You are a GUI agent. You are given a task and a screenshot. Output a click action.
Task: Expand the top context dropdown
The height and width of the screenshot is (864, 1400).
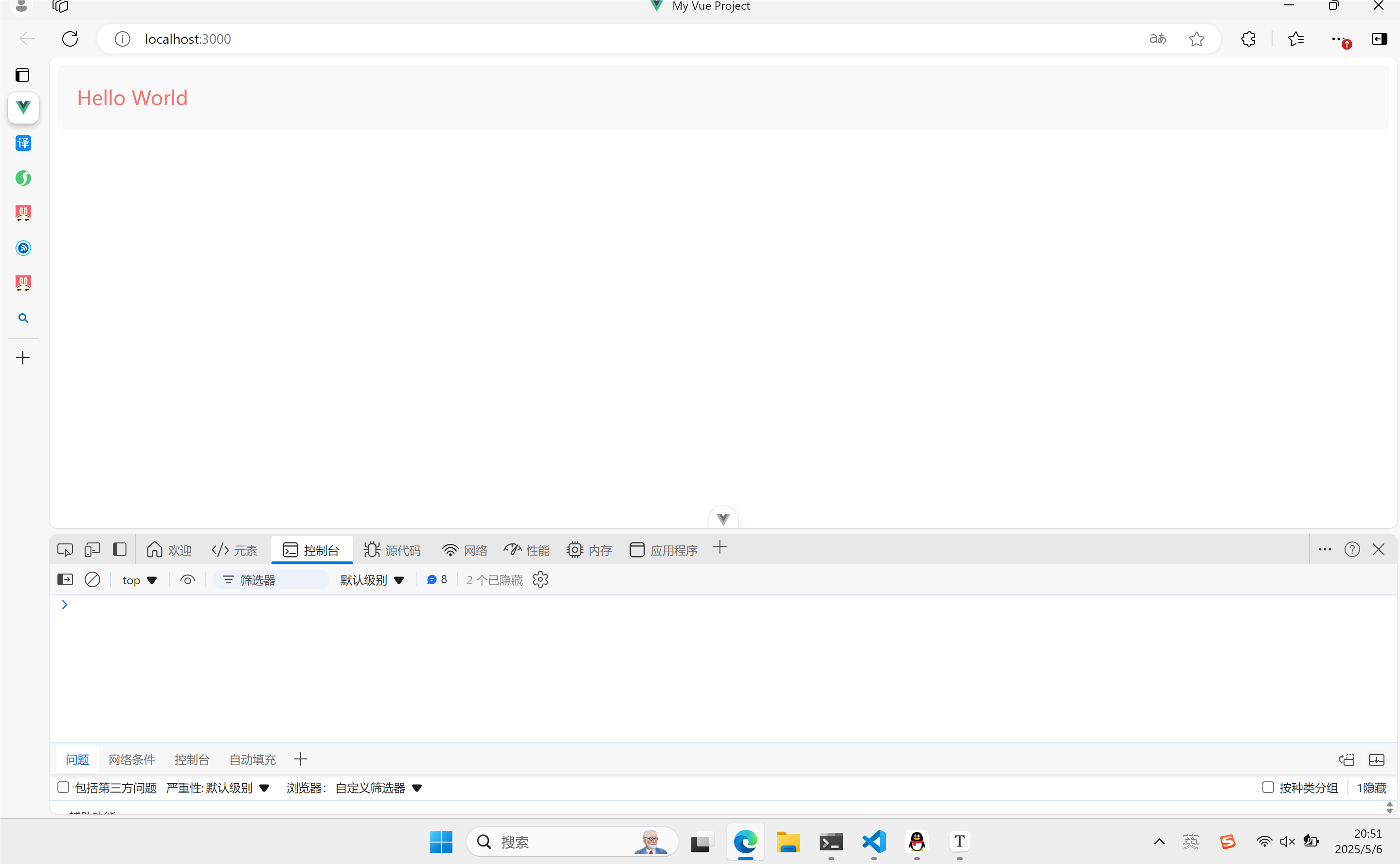coord(140,580)
